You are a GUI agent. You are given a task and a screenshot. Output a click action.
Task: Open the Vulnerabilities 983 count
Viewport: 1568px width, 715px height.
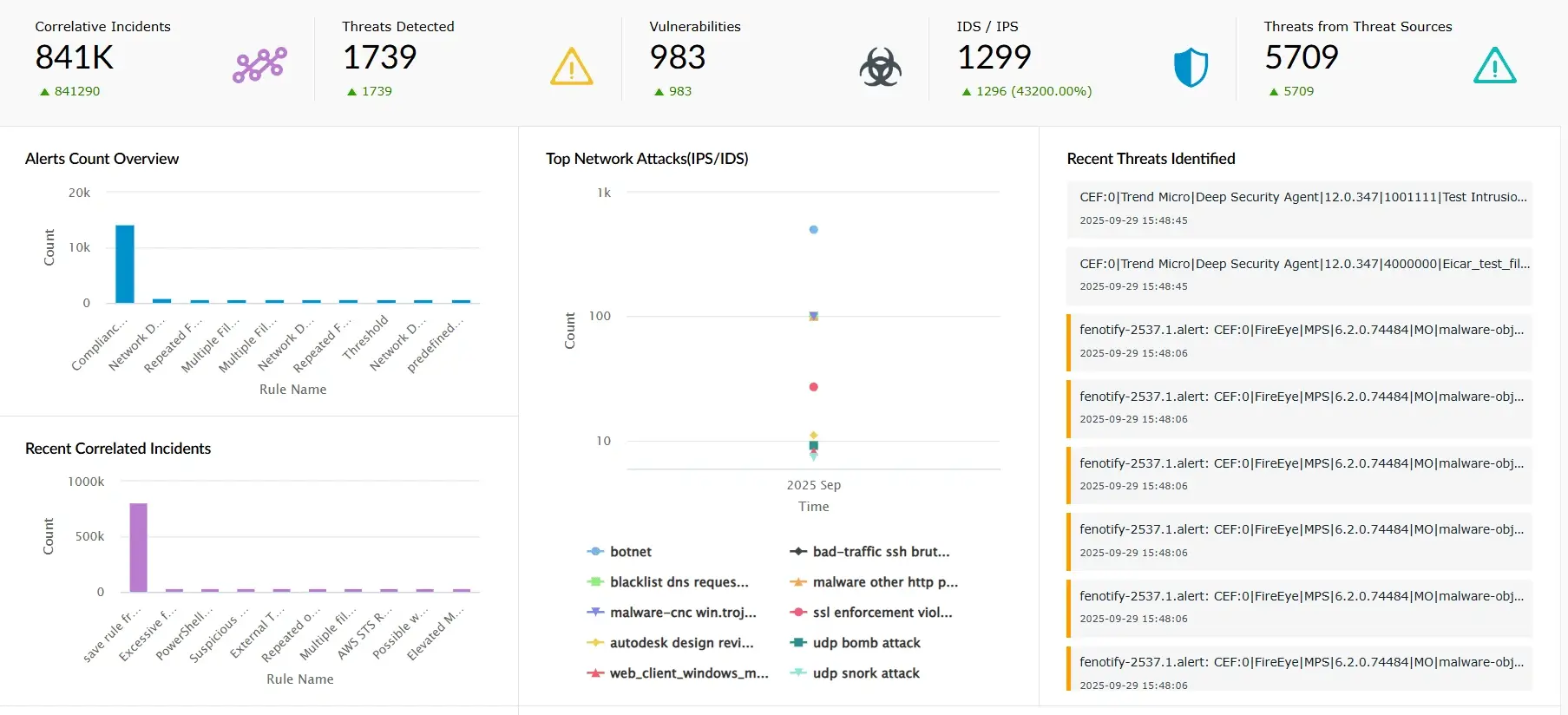[x=678, y=57]
